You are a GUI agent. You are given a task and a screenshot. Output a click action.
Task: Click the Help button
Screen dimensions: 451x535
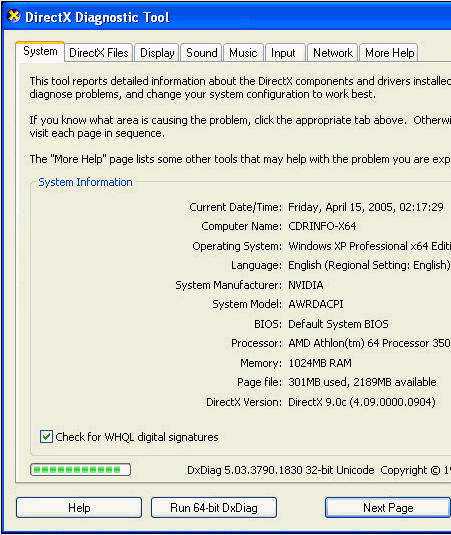79,508
